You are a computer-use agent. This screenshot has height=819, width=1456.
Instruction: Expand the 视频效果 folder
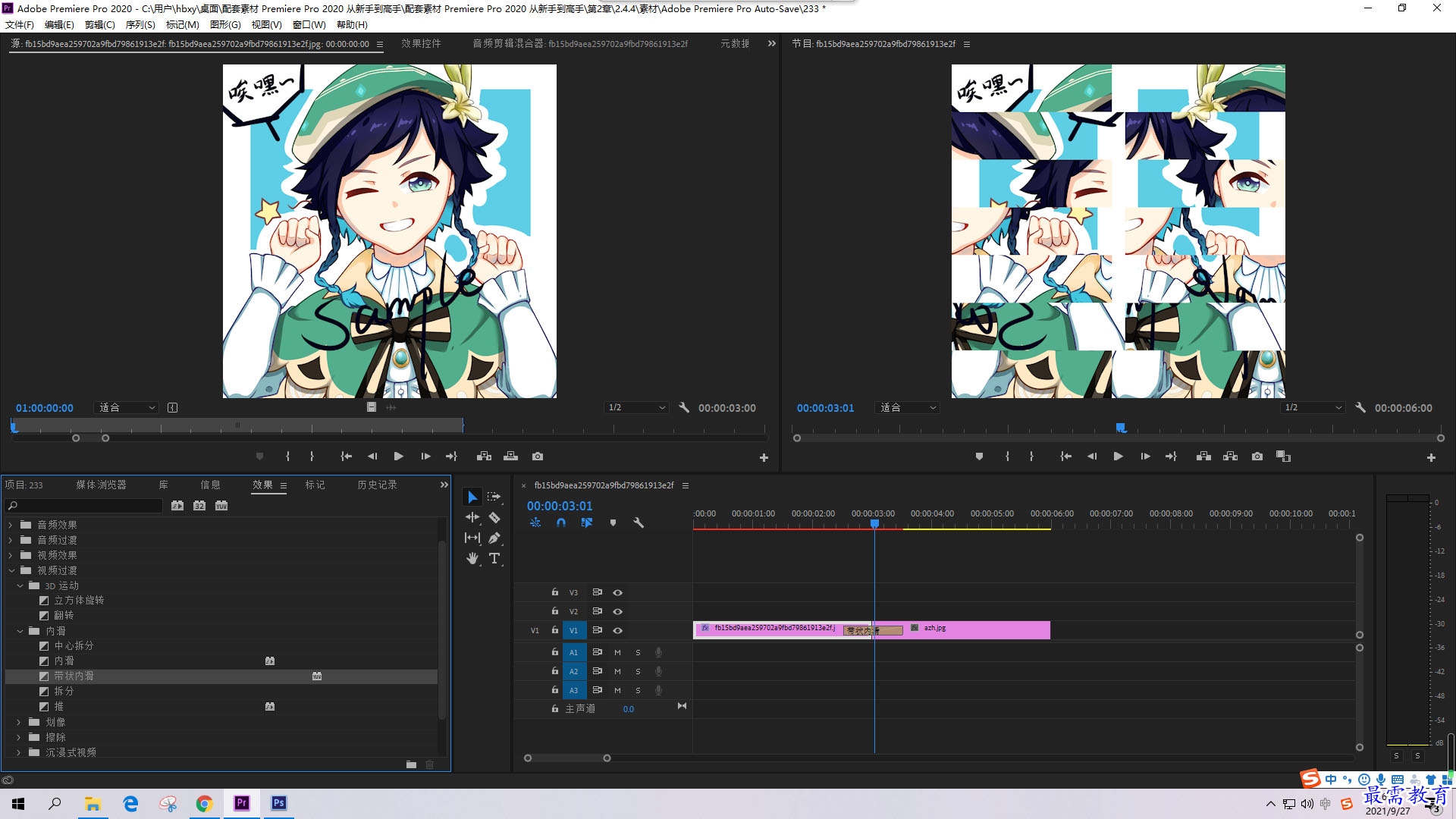[x=11, y=555]
